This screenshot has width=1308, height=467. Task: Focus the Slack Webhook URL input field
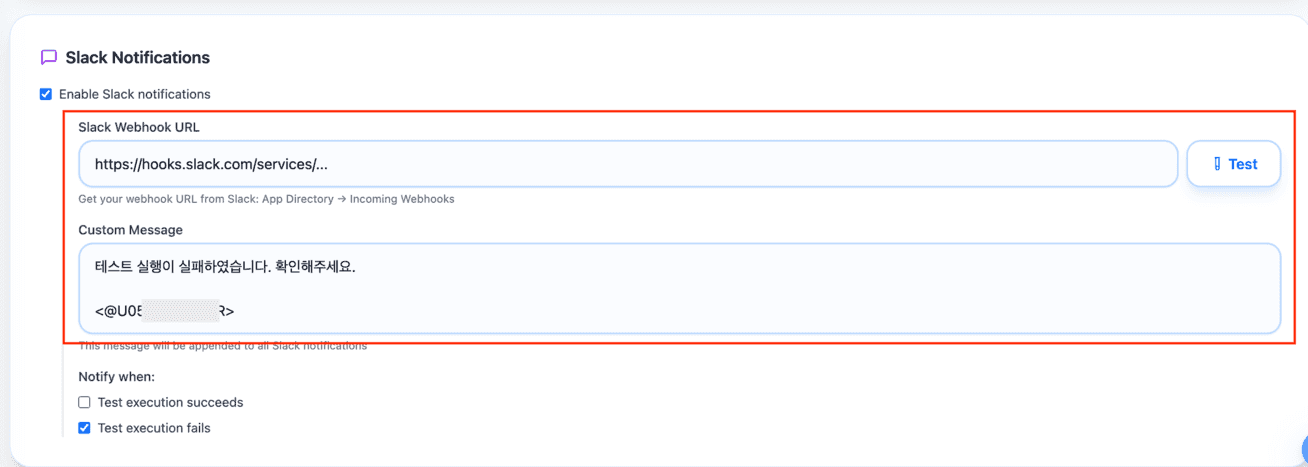tap(627, 164)
